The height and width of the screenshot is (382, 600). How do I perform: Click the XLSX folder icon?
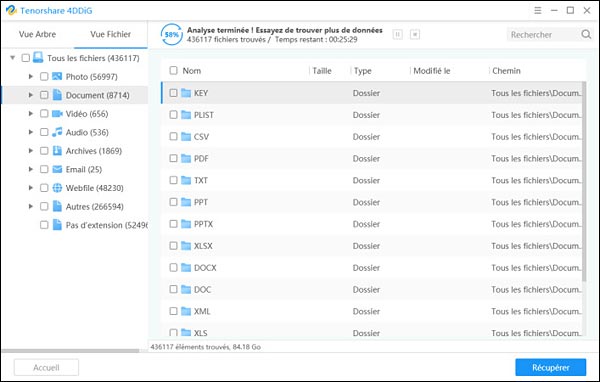(x=186, y=246)
